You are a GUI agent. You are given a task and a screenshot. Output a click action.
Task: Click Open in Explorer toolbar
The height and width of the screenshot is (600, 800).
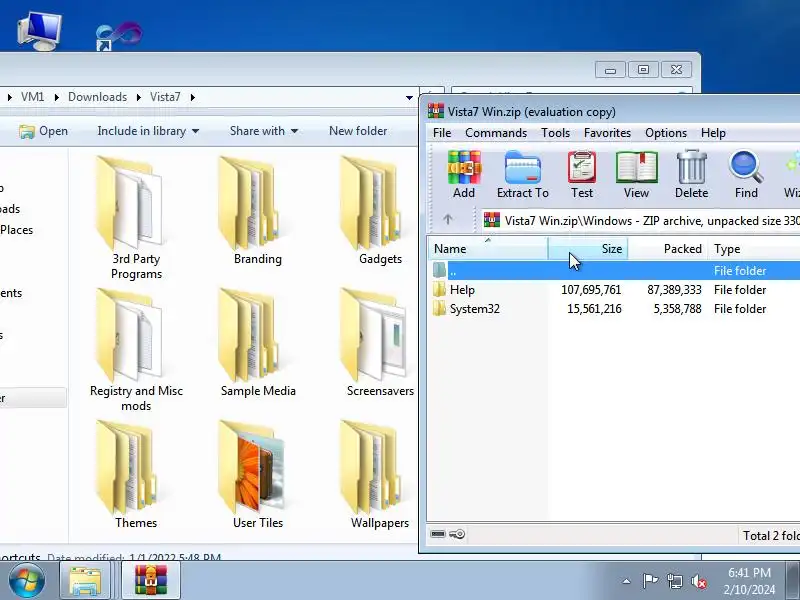click(43, 131)
